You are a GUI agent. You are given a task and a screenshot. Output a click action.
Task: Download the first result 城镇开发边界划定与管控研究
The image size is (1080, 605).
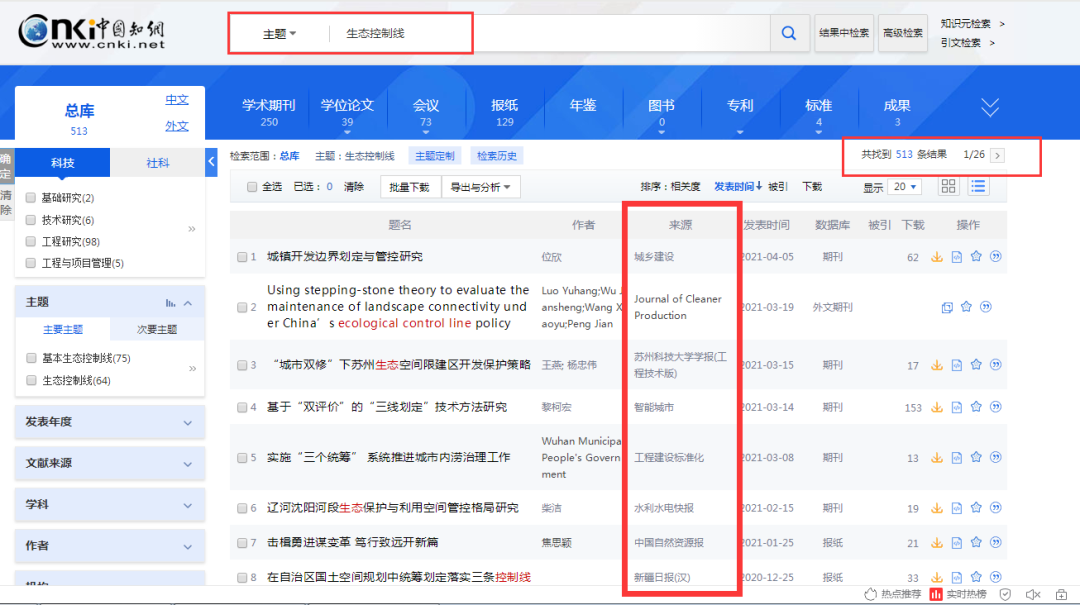(x=937, y=257)
